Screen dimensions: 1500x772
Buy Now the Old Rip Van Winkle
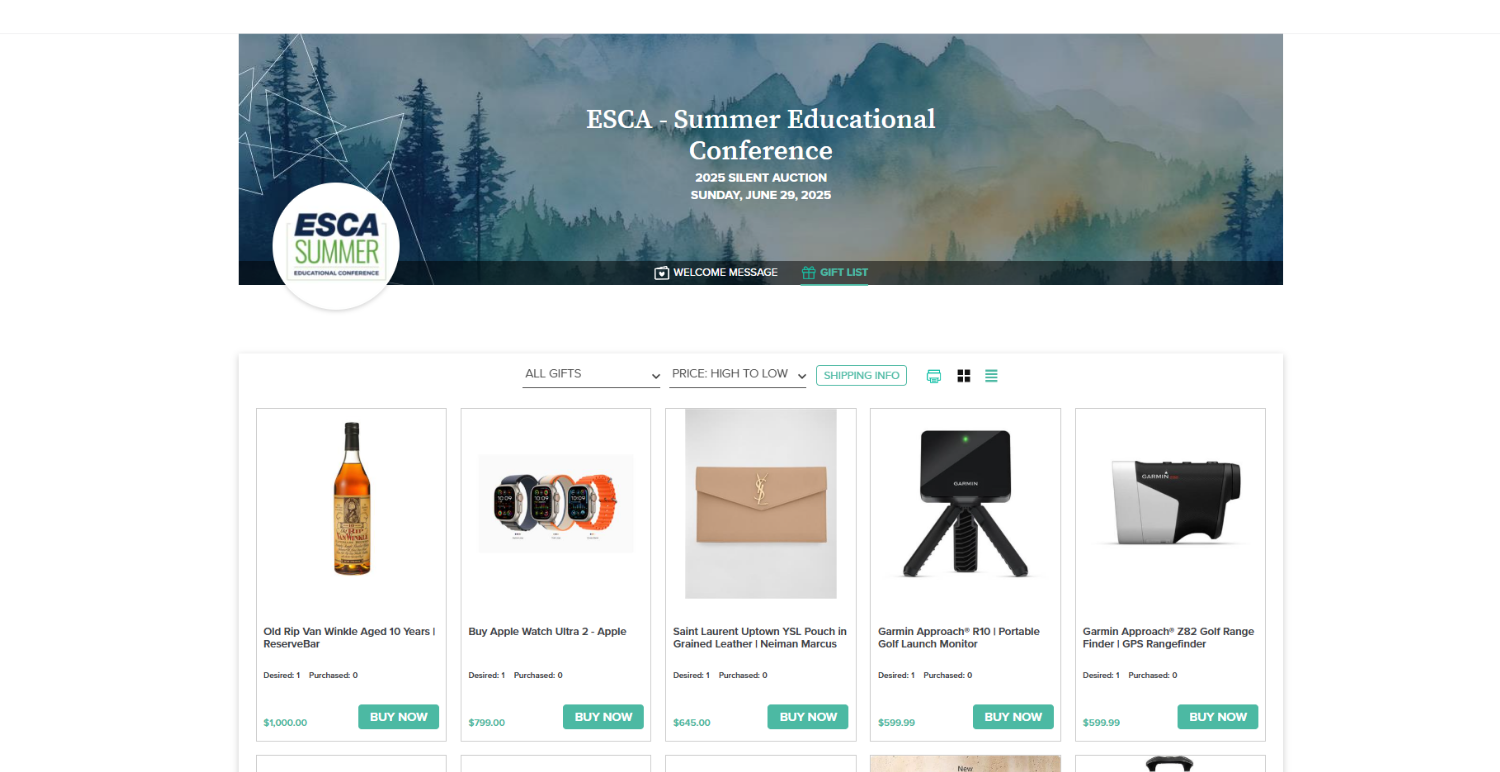click(398, 717)
